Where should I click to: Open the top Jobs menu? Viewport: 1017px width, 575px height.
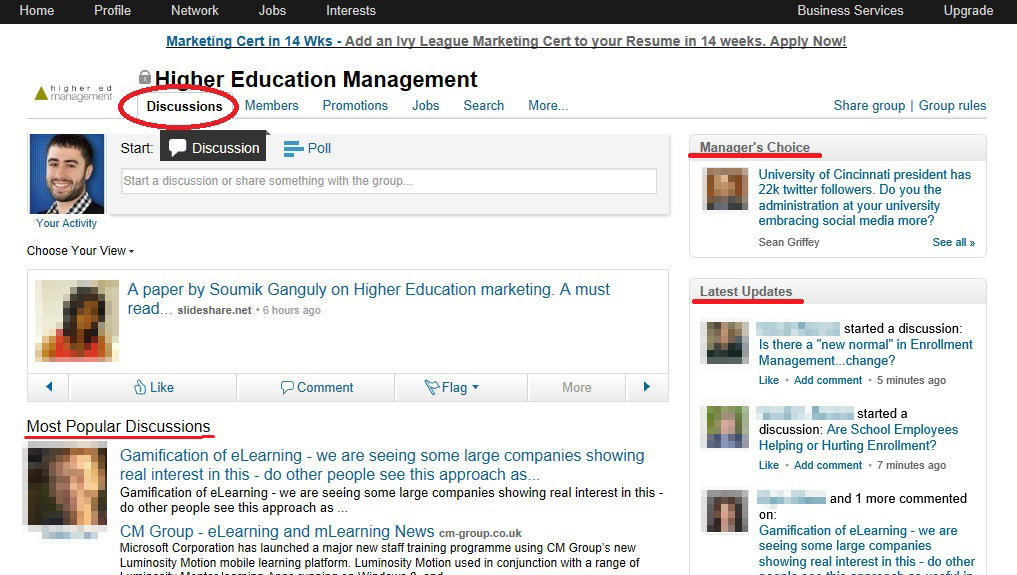point(272,10)
